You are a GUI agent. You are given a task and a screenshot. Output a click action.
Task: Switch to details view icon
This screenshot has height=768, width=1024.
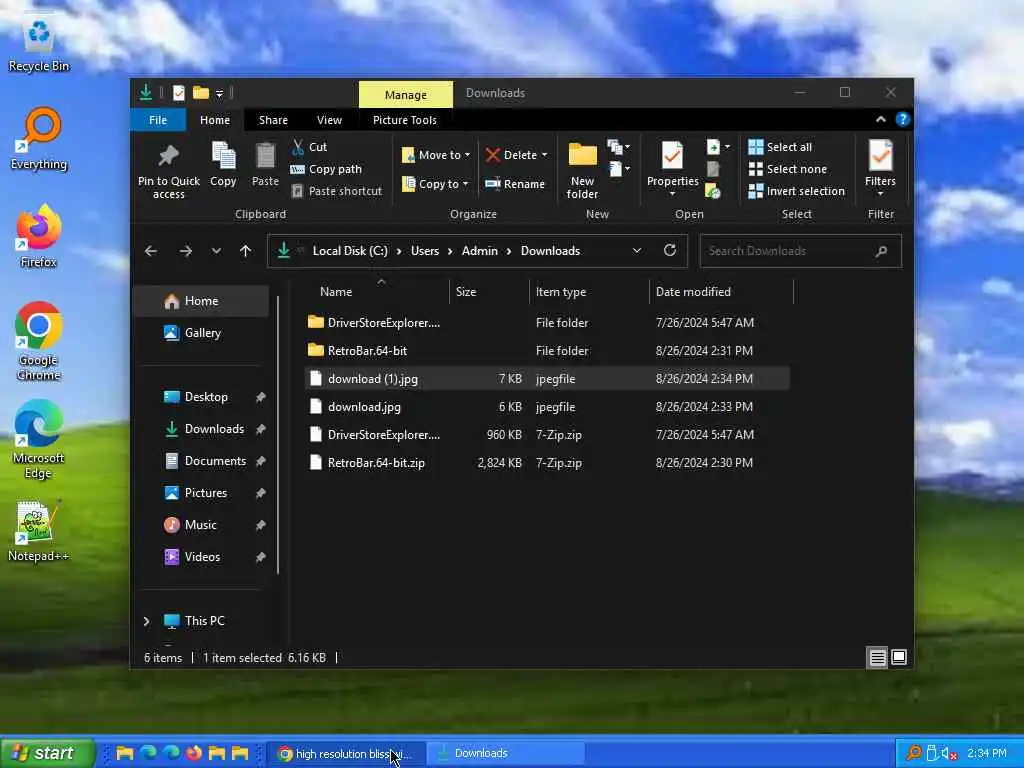(x=877, y=658)
